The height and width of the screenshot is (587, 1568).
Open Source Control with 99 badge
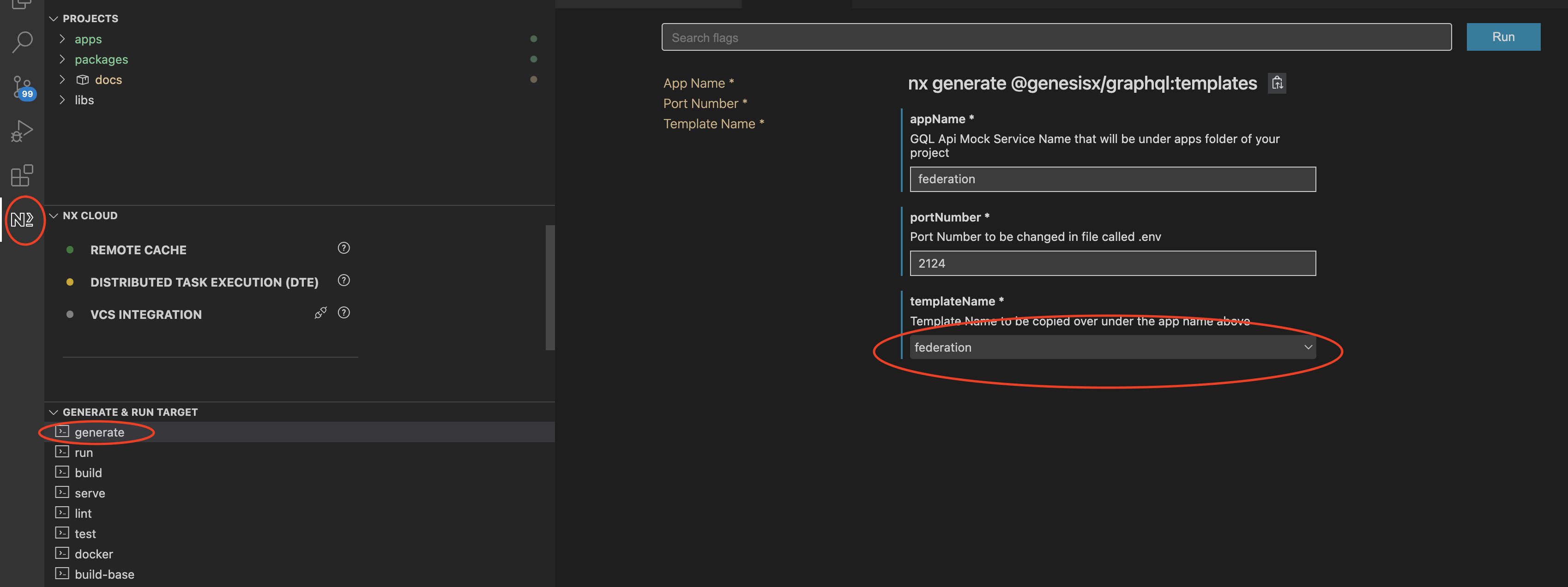point(23,88)
